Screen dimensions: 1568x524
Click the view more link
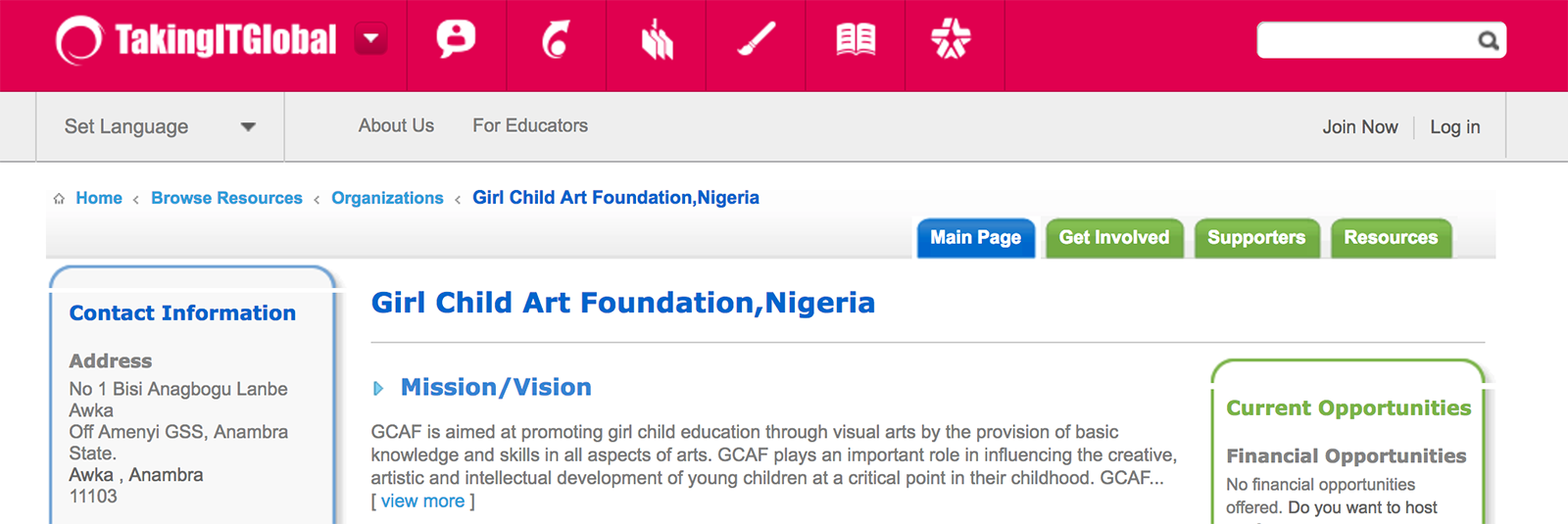pyautogui.click(x=422, y=501)
